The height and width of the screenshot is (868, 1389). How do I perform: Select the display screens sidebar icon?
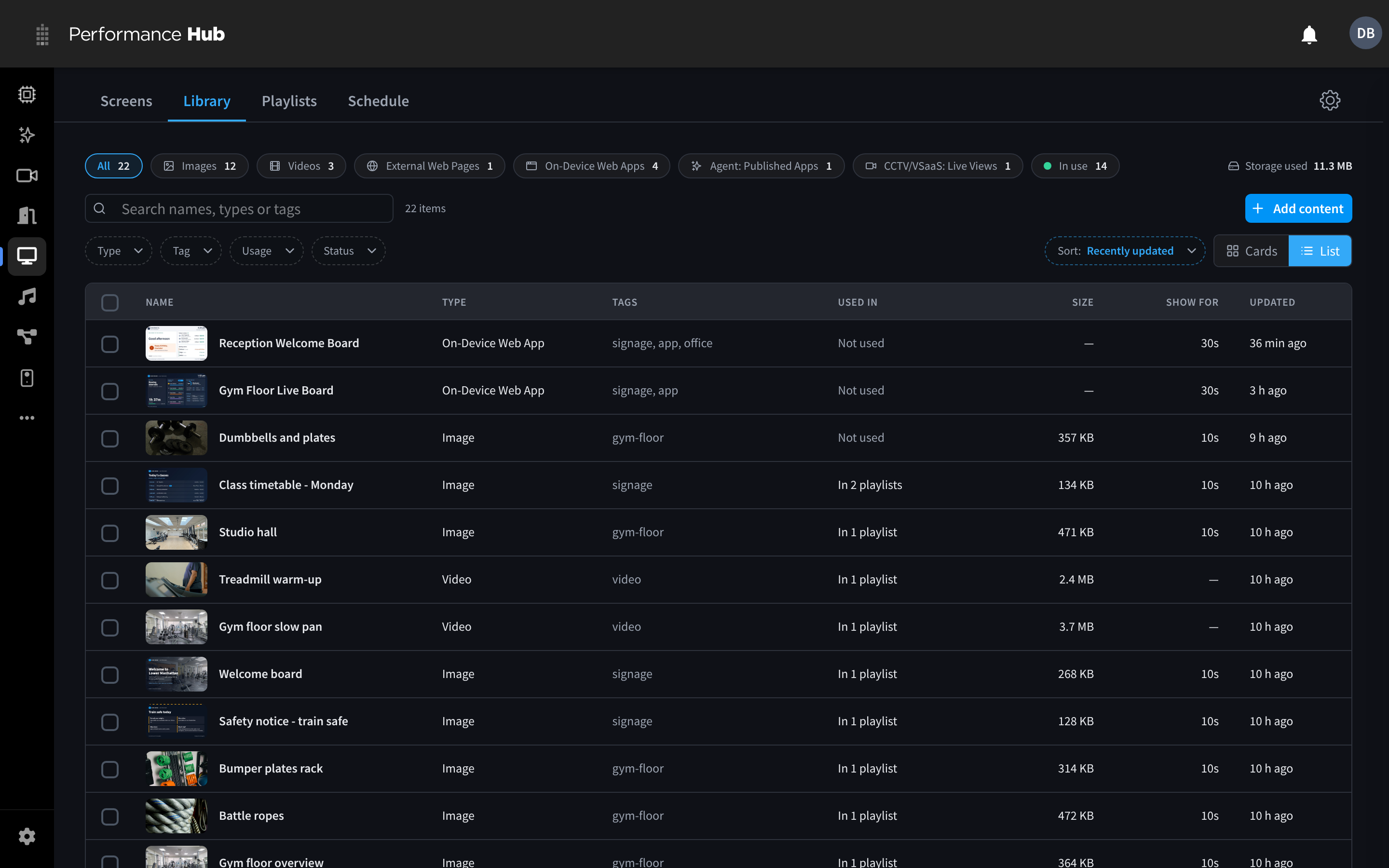coord(27,256)
